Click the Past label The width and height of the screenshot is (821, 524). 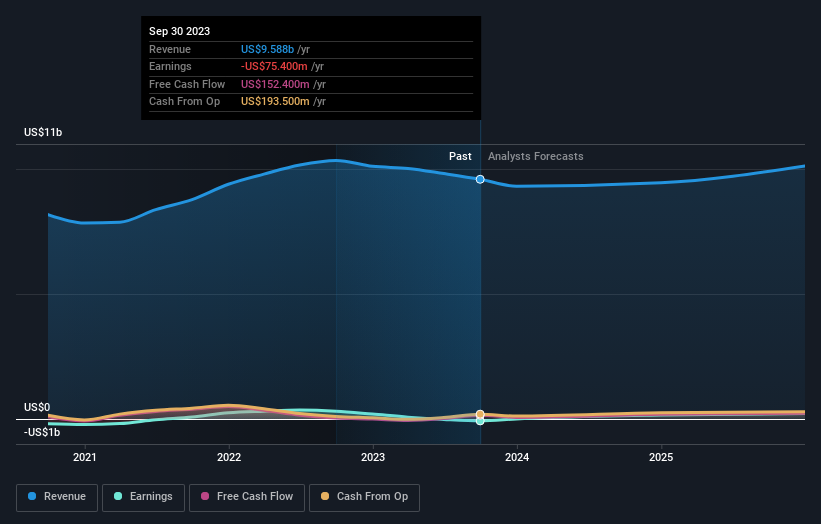pos(460,156)
